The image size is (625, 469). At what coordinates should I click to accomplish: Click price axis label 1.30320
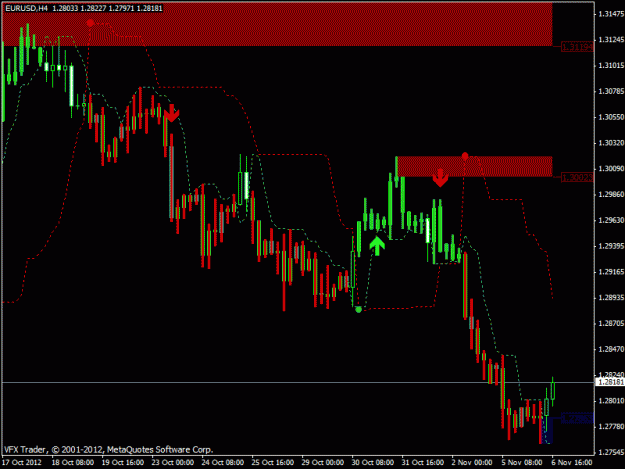(611, 143)
